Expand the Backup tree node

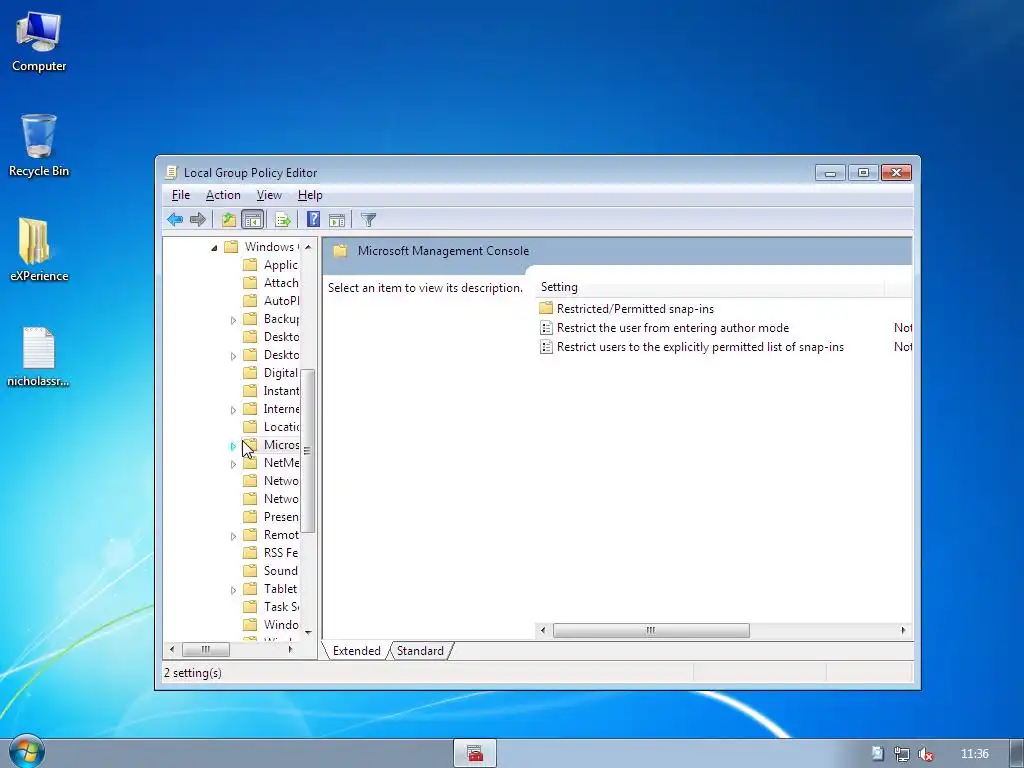tap(233, 320)
